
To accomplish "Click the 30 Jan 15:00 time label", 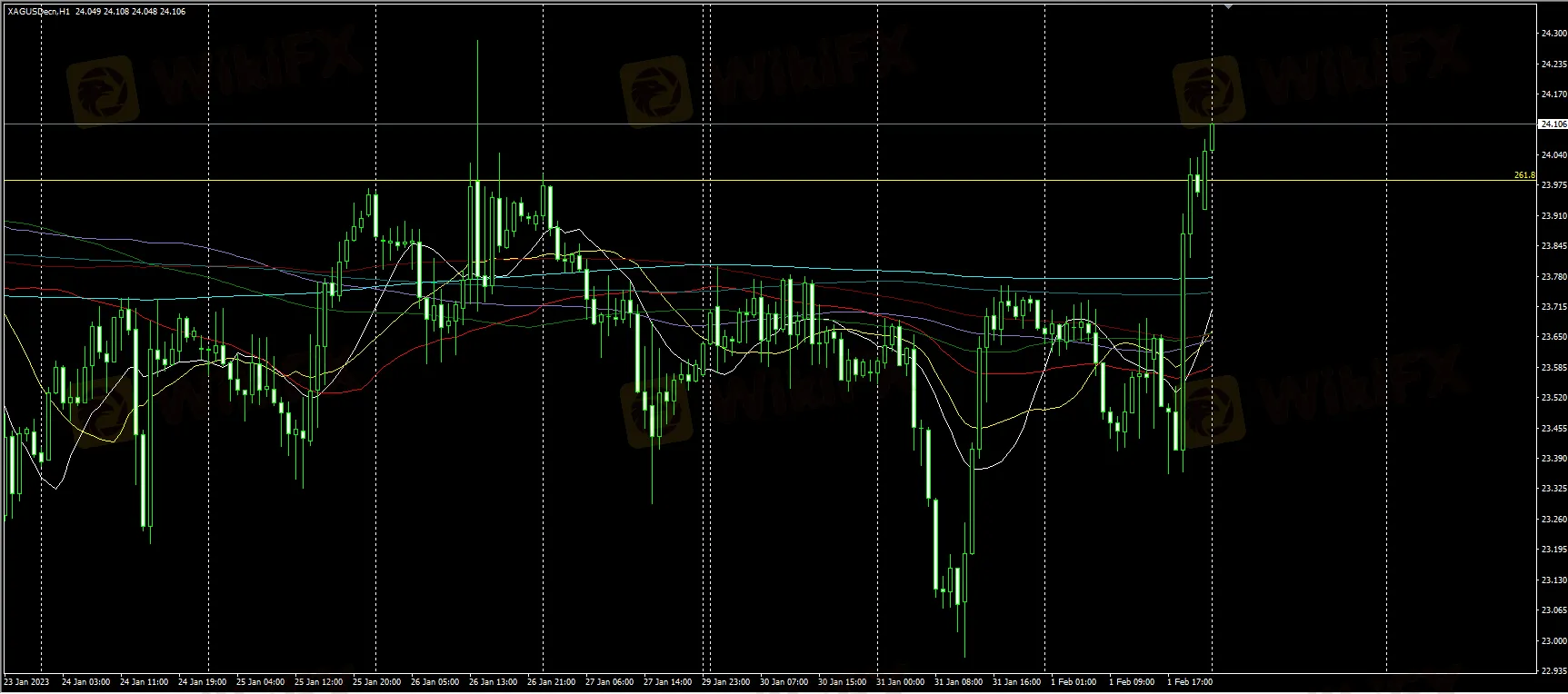I will 842,681.
